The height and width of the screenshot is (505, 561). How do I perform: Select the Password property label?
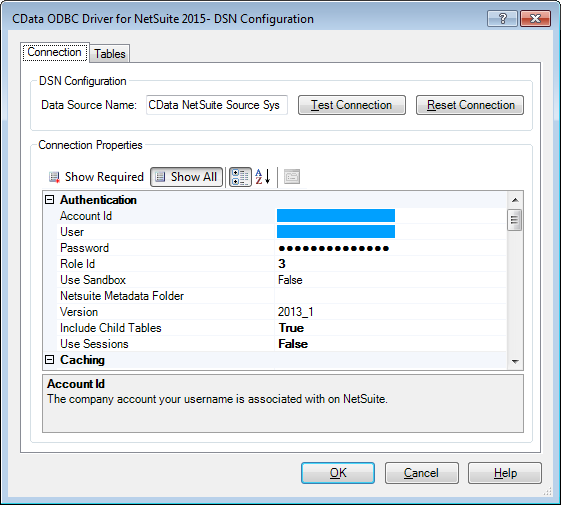coord(84,248)
